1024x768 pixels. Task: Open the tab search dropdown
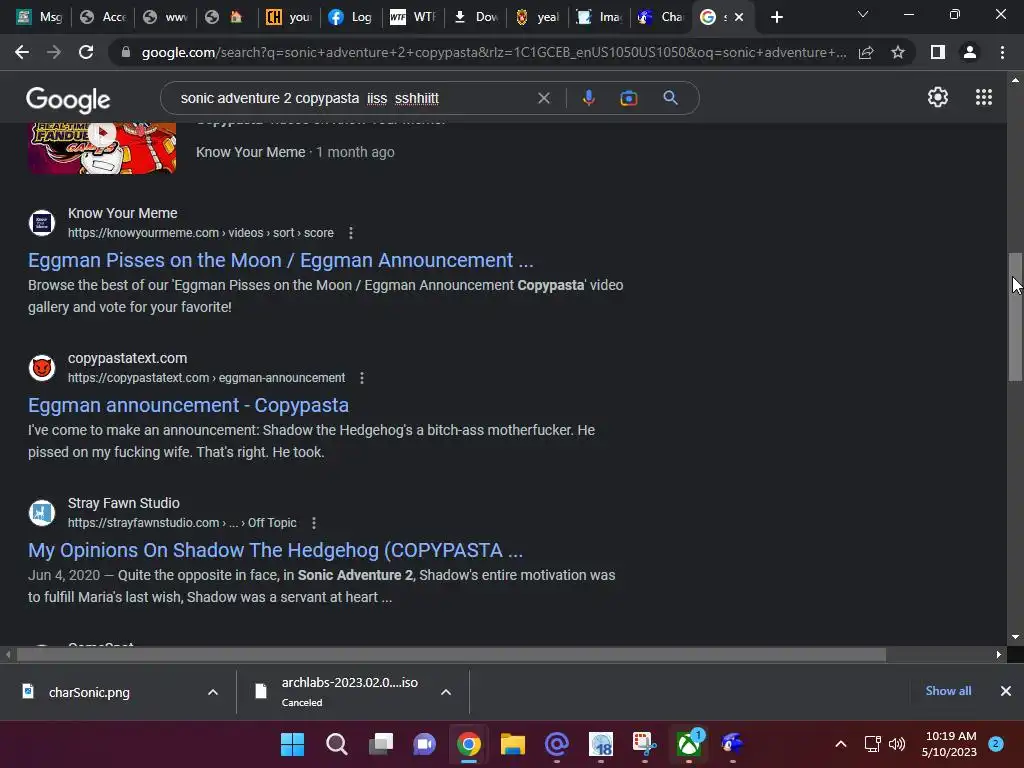click(863, 14)
